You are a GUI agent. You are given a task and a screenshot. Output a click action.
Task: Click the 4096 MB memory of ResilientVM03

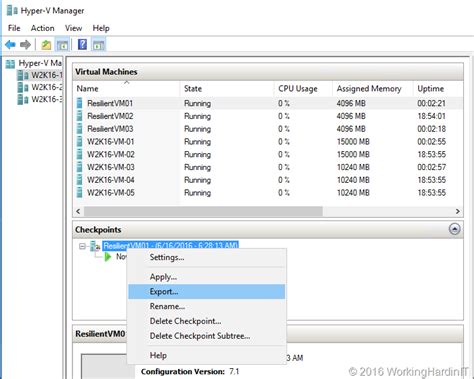tap(351, 129)
